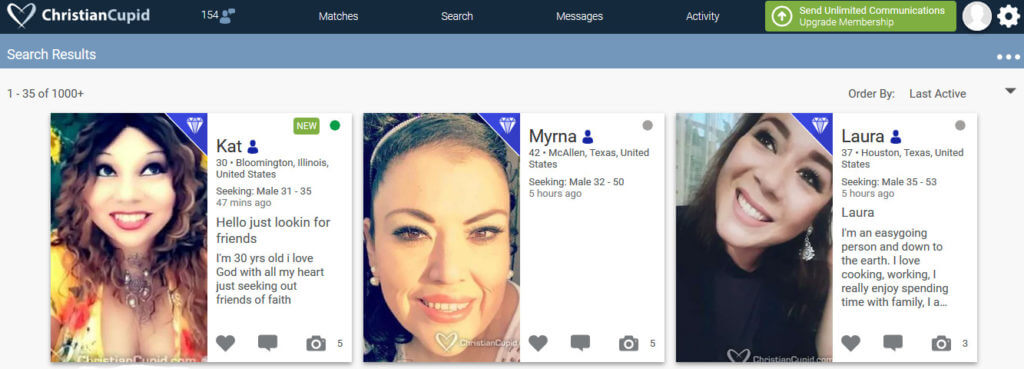Message Myrna using the speech bubble
Viewport: 1024px width, 369px height.
coord(581,343)
